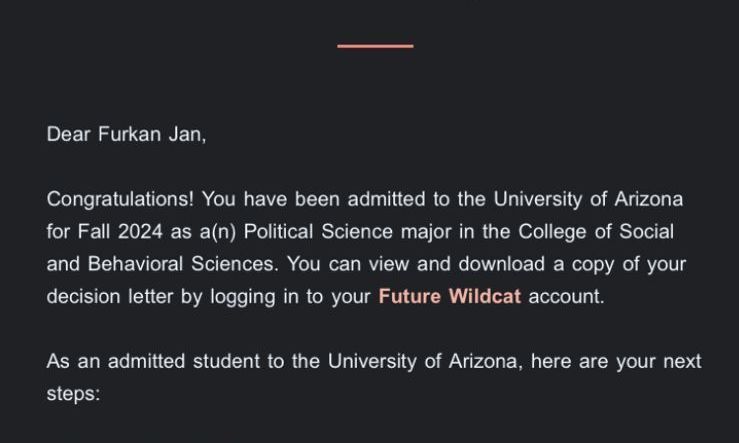Click the greeting line "Dear Furkan Jan,"
The image size is (739, 443).
click(x=126, y=135)
